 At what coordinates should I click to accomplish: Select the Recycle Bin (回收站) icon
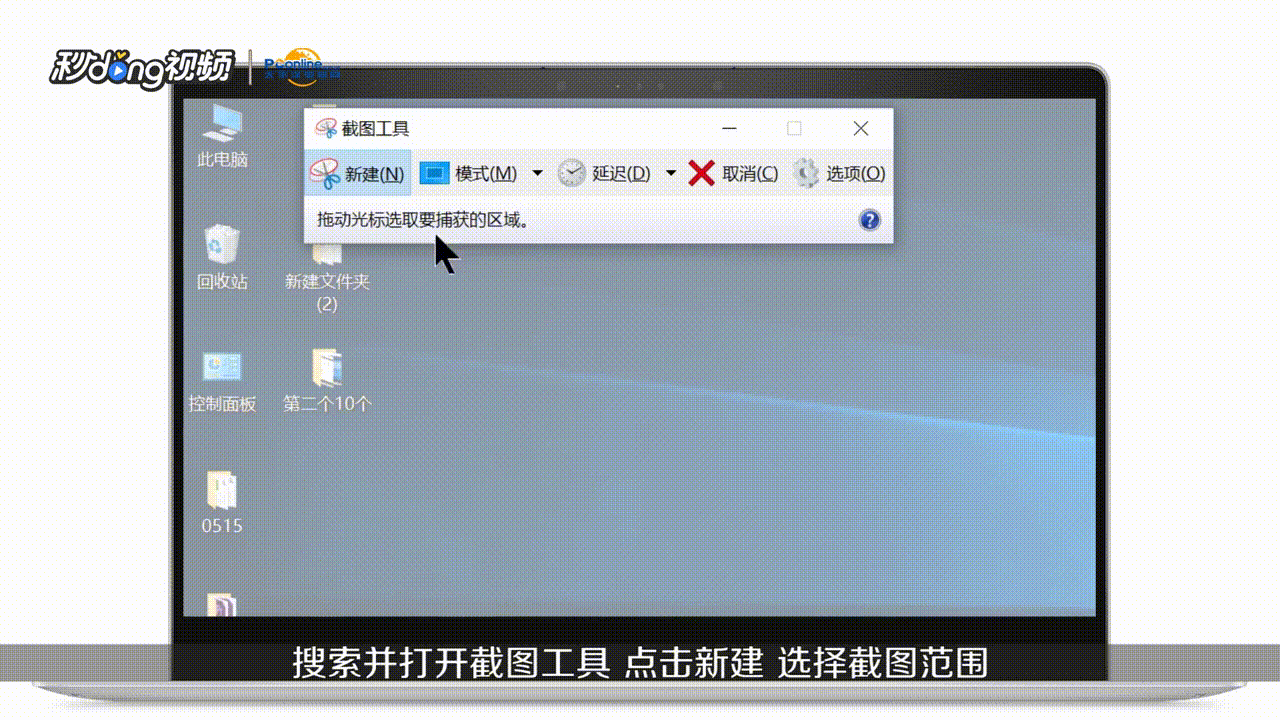[x=222, y=257]
